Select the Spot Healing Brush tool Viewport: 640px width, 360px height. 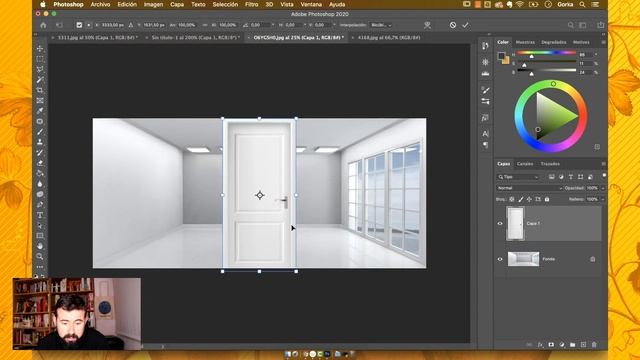(40, 121)
